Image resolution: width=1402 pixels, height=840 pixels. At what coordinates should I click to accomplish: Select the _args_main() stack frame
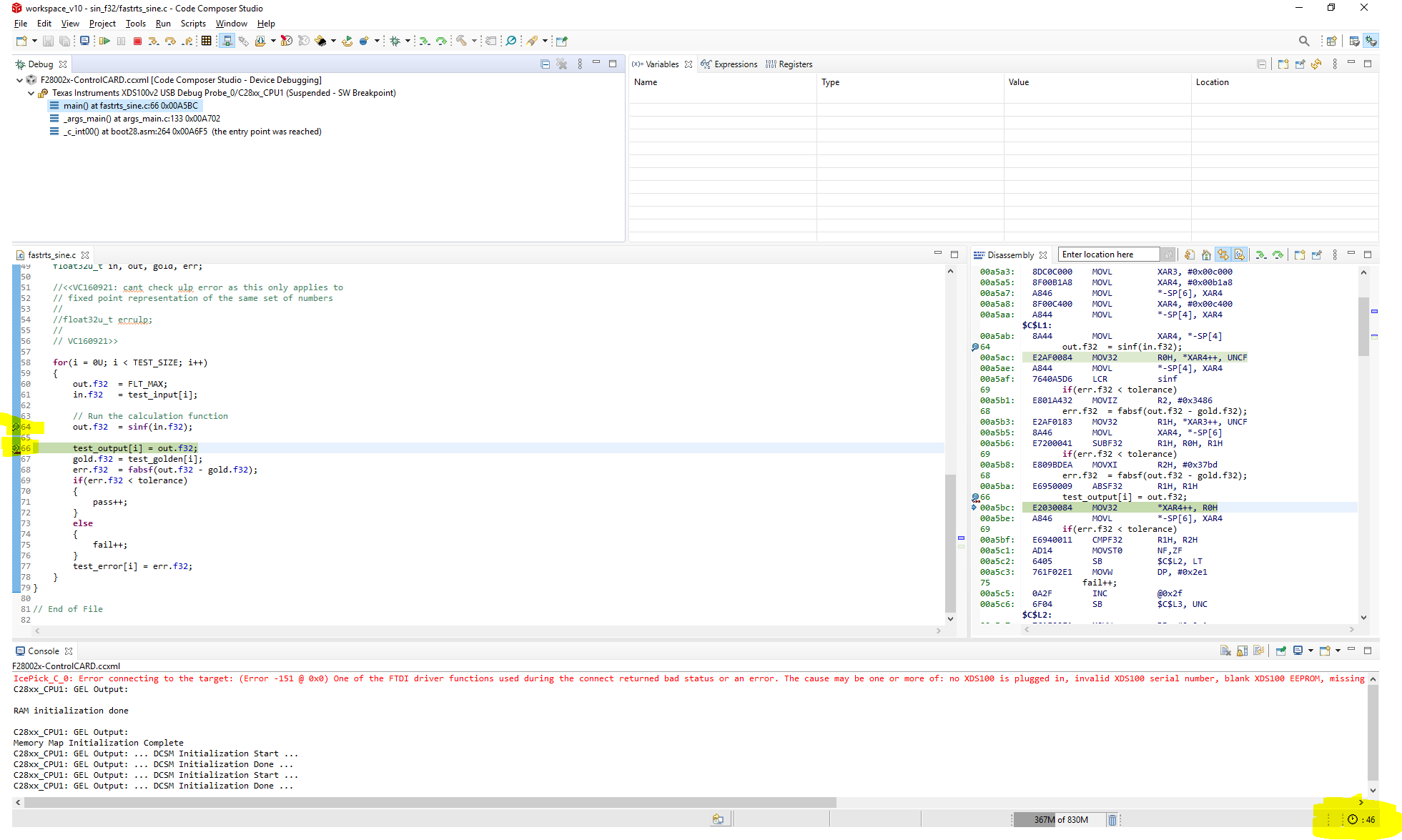click(x=142, y=119)
